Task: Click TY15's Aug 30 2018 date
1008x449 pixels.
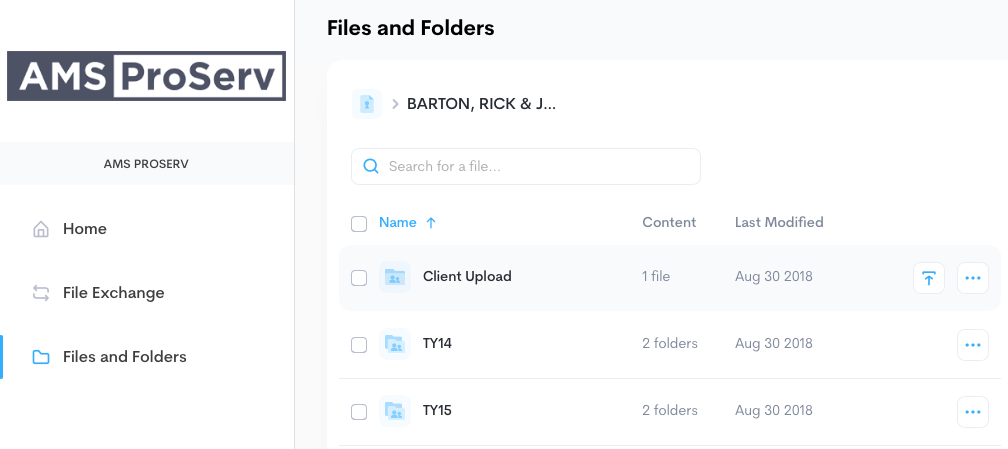Action: [774, 410]
